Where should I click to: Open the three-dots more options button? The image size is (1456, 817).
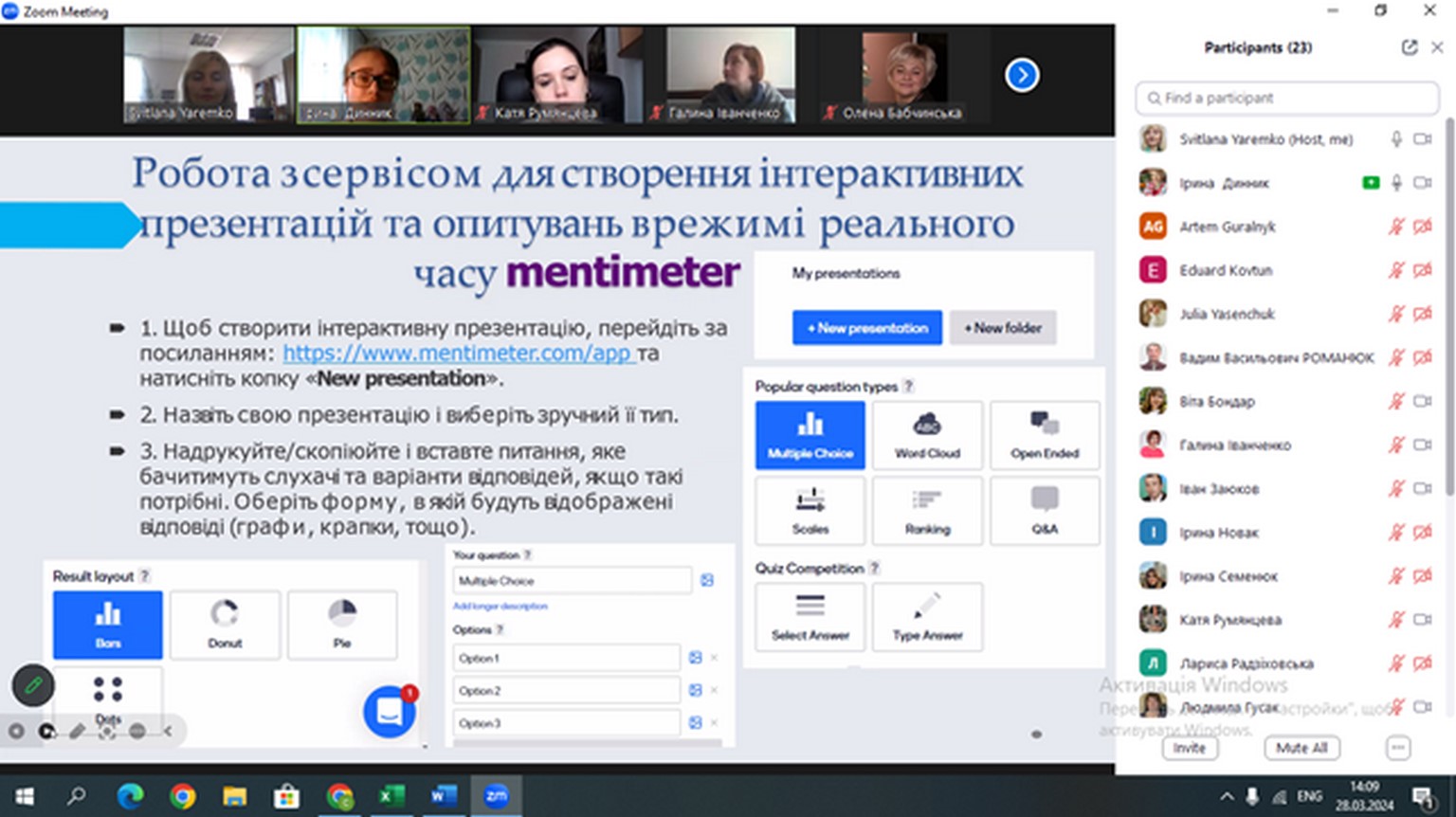click(x=1398, y=748)
